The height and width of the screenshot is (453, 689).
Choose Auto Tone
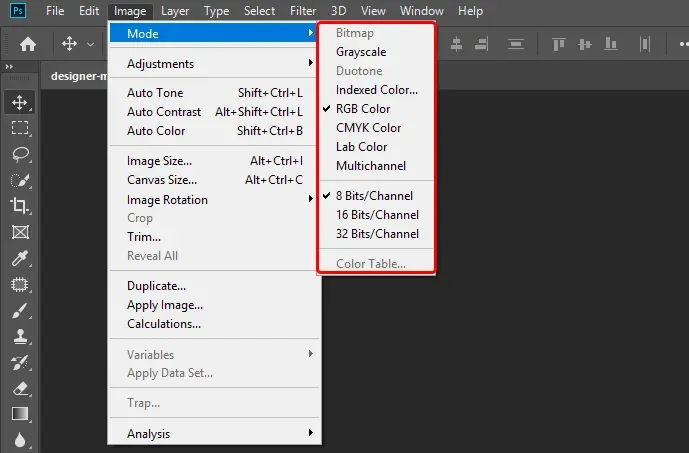click(x=213, y=93)
